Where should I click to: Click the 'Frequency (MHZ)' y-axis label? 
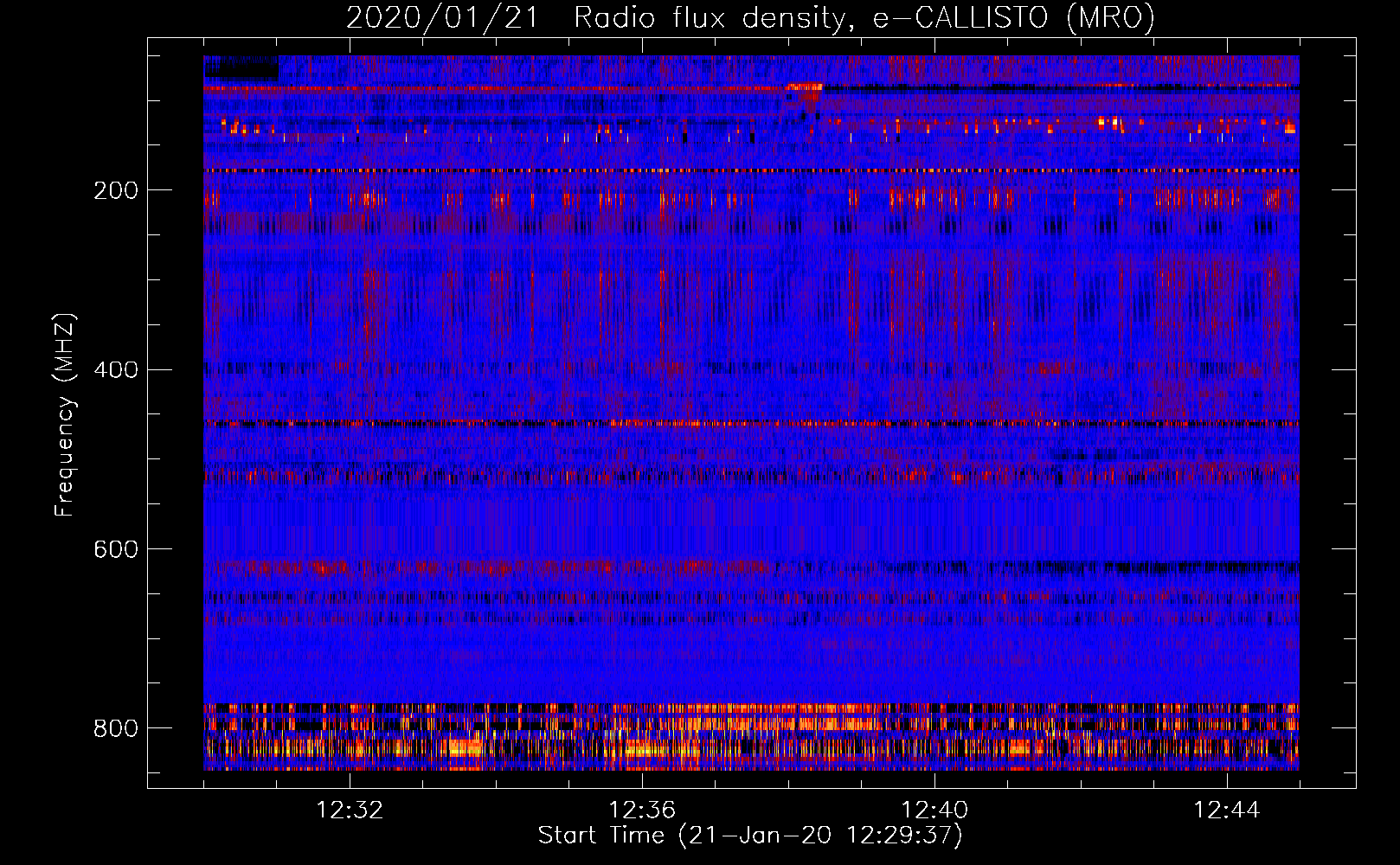tap(65, 414)
